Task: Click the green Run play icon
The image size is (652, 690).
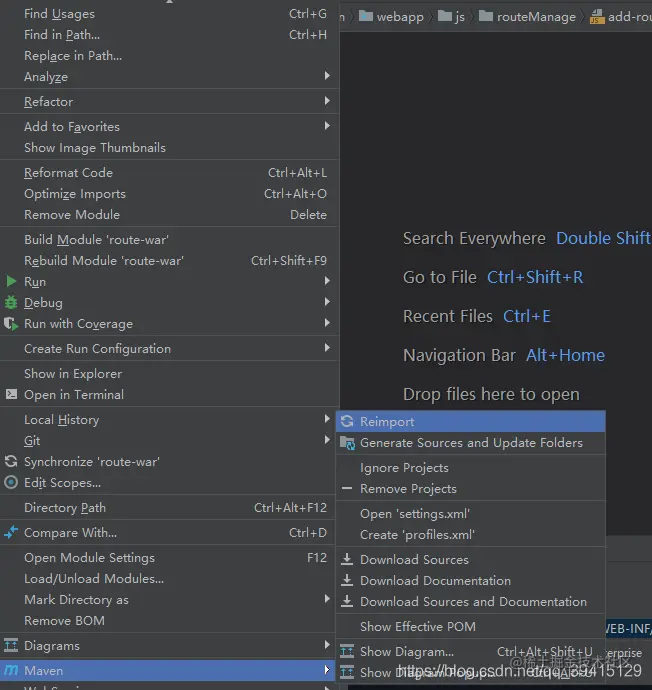Action: 11,281
